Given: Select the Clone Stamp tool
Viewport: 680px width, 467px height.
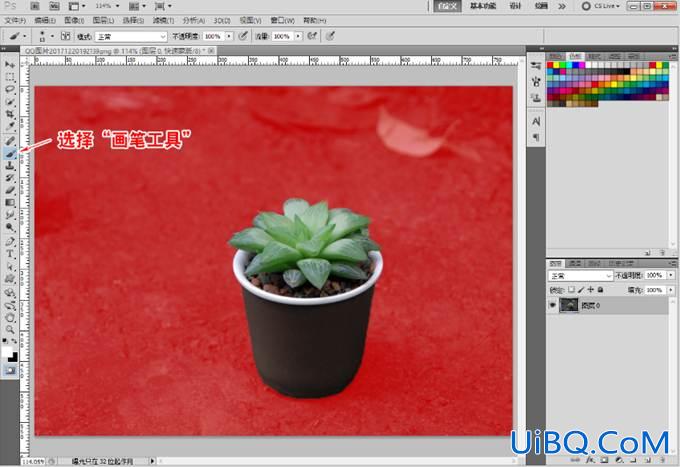Looking at the screenshot, I should click(10, 165).
